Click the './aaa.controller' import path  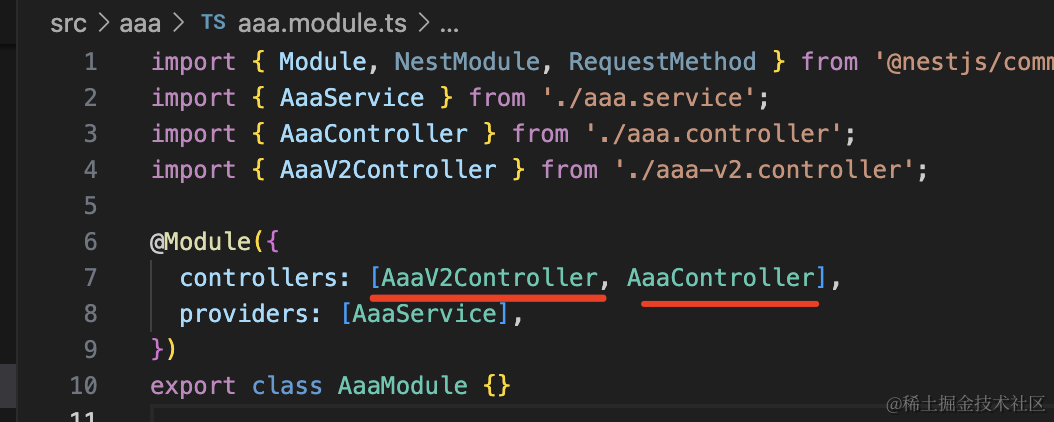702,134
